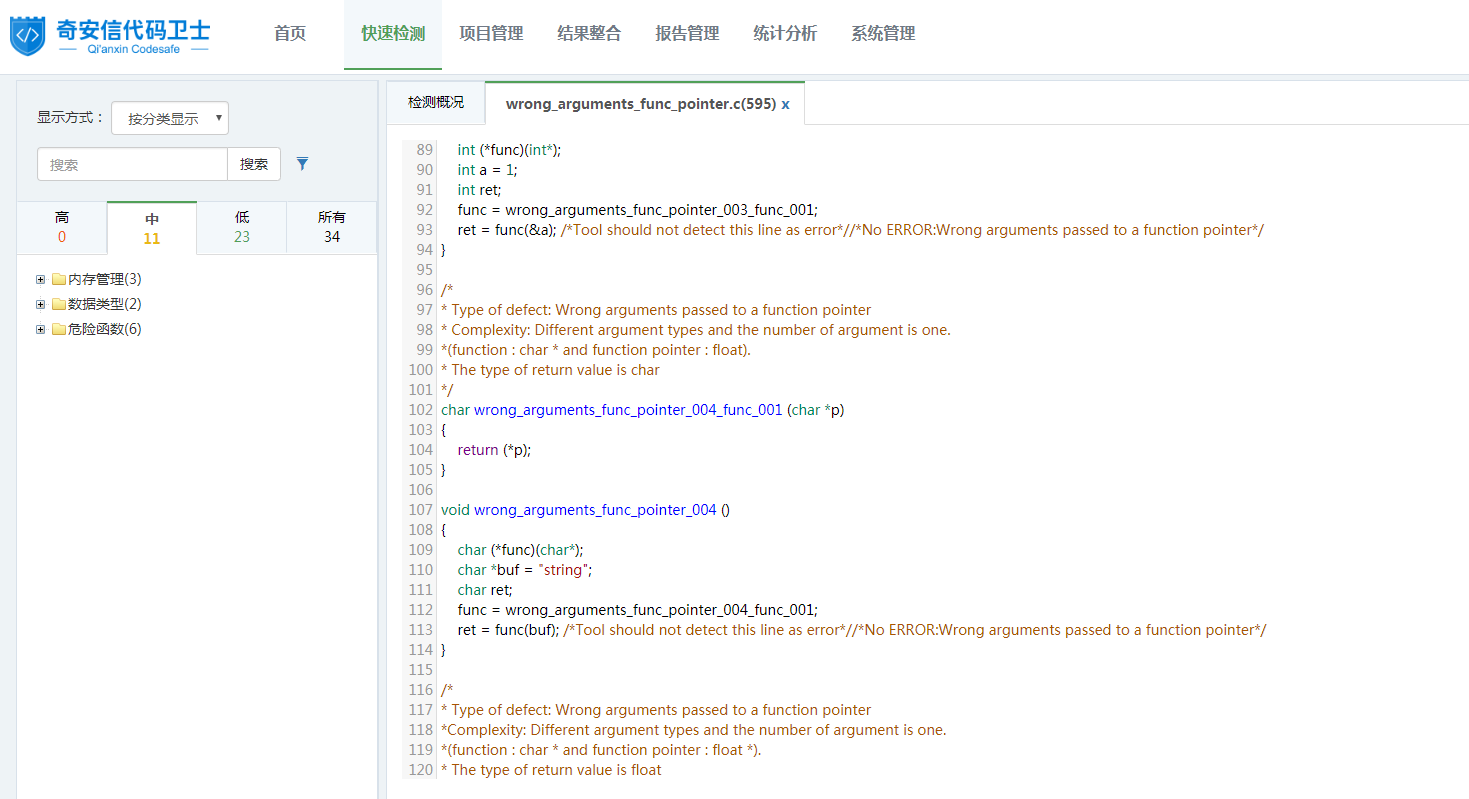Click the 危险函数 folder icon
1469x799 pixels.
(x=59, y=330)
